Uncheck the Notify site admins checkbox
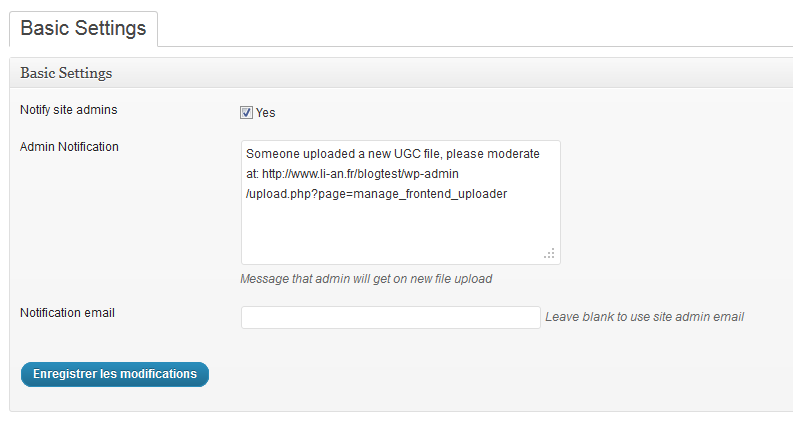The width and height of the screenshot is (793, 439). point(246,112)
